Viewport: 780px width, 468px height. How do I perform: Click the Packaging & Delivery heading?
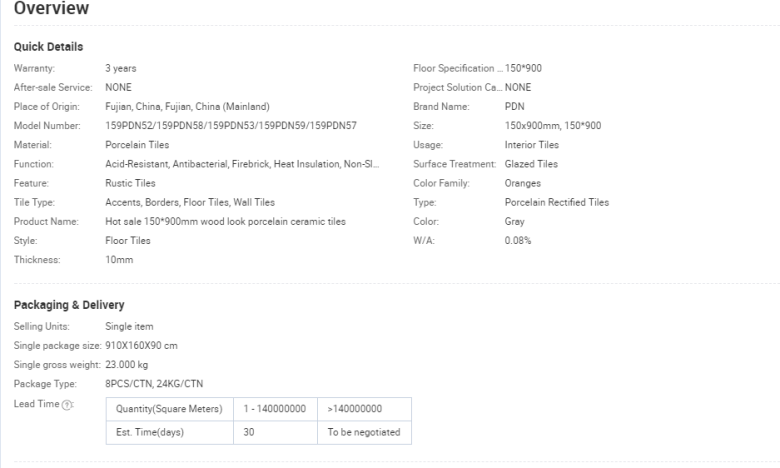coord(68,305)
